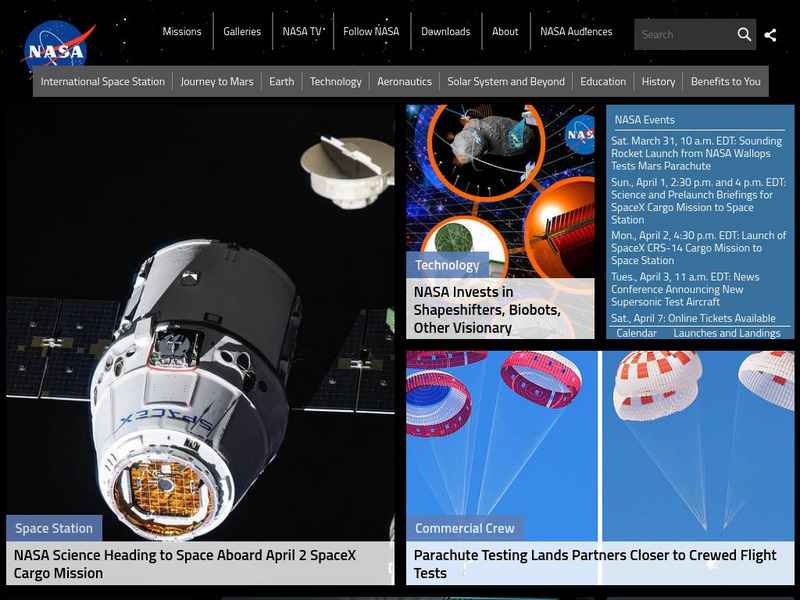This screenshot has width=800, height=600.
Task: Open Parachute Testing Lands Partners article
Action: click(595, 564)
